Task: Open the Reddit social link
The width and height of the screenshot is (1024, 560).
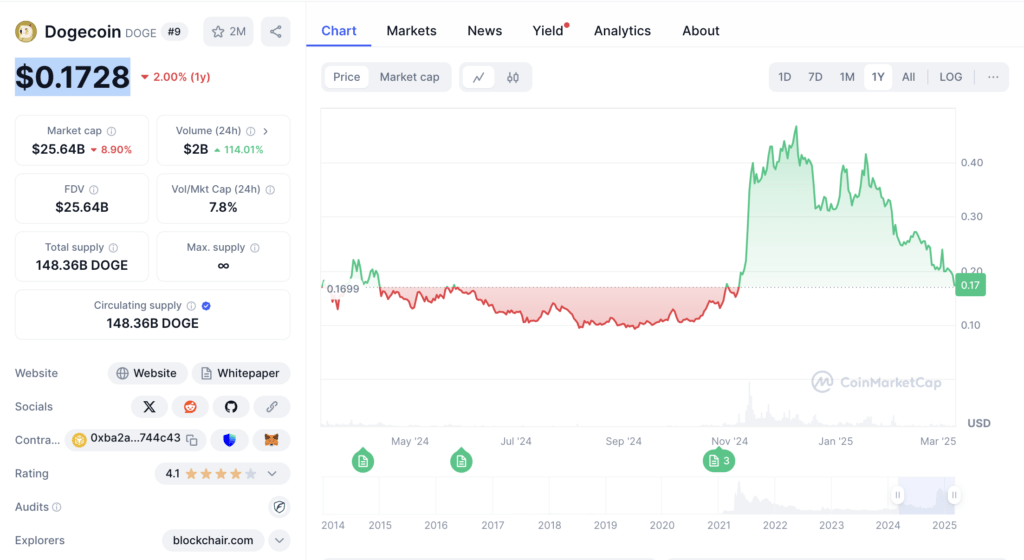Action: tap(190, 407)
